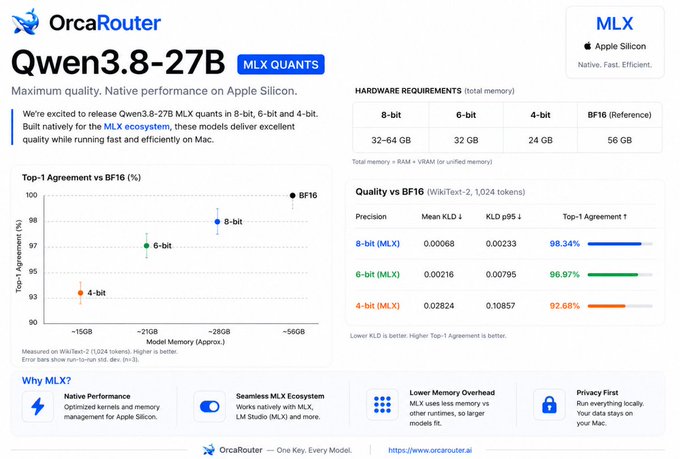
Task: Click the Quality vs BF16 heading
Action: (x=389, y=192)
